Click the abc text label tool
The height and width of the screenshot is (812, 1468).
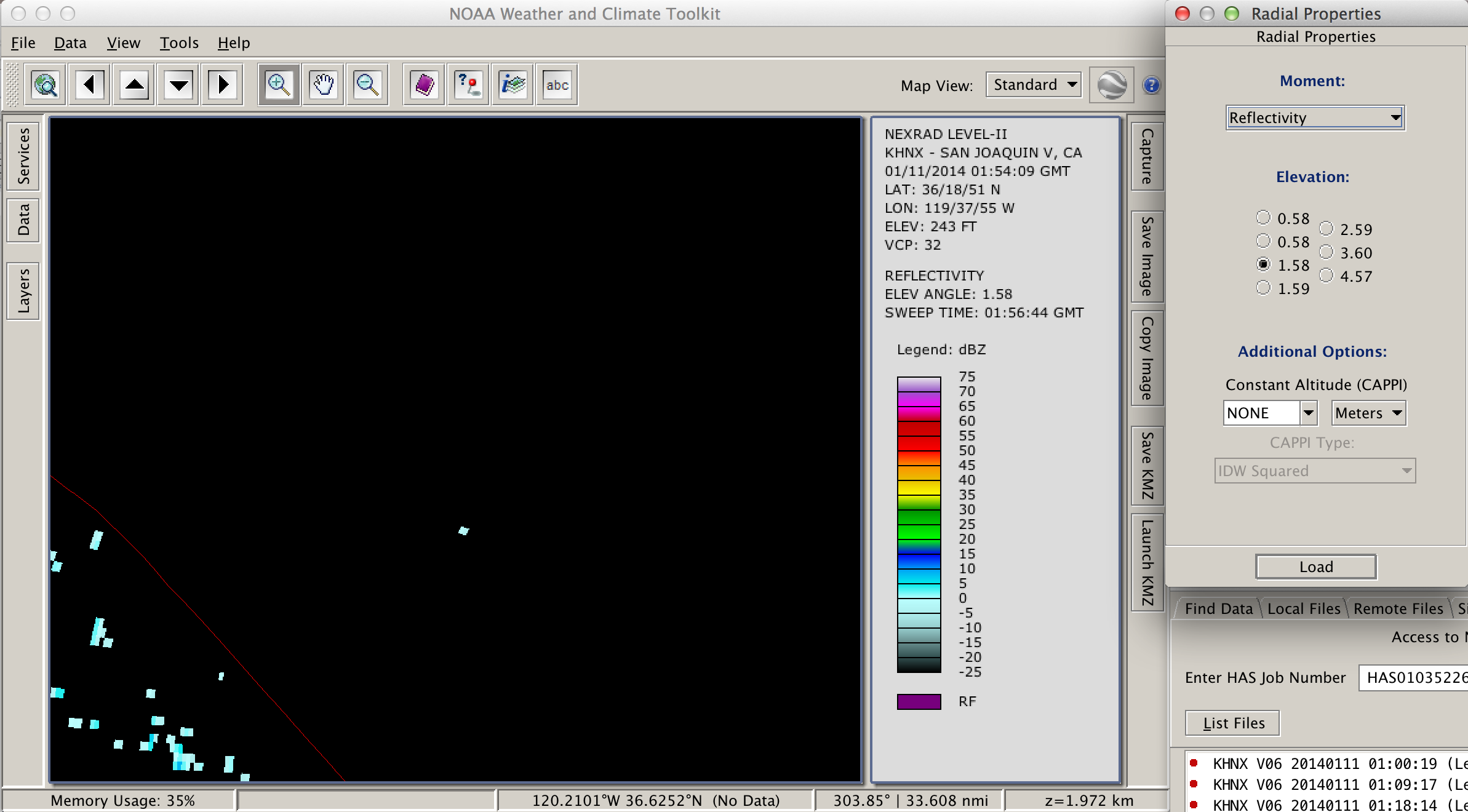(x=557, y=84)
